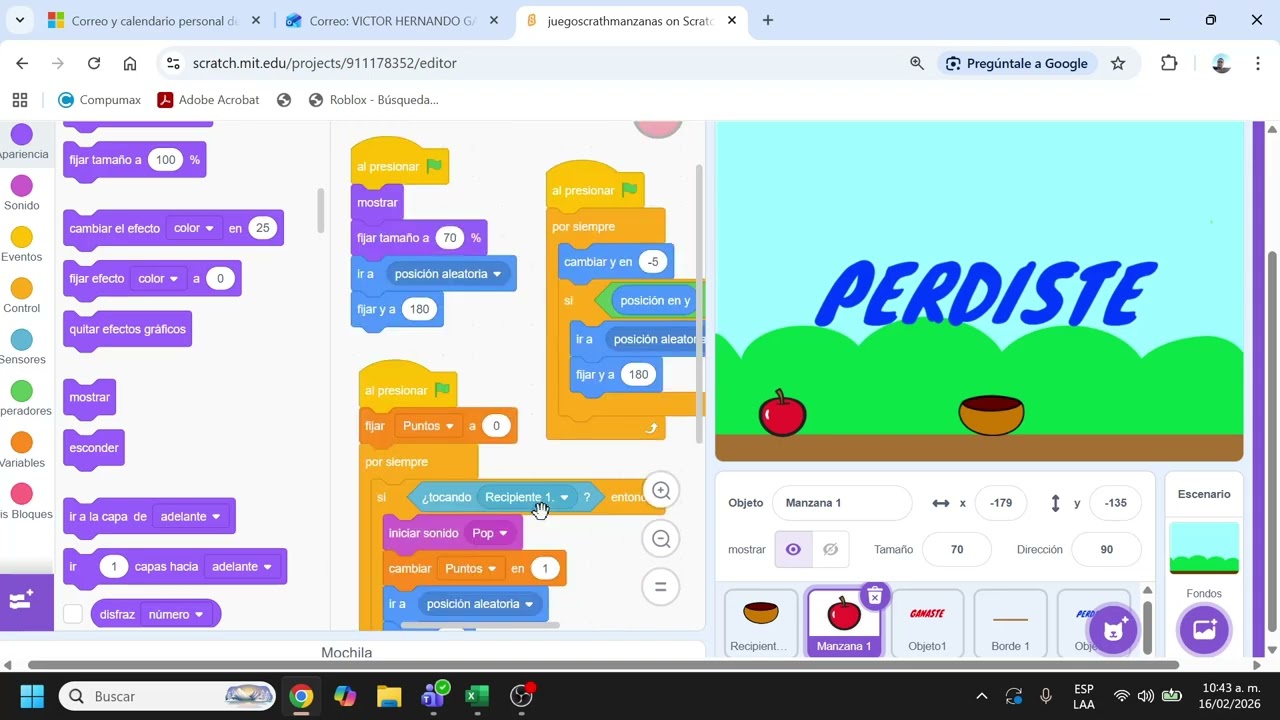This screenshot has height=720, width=1280.
Task: Edit the y position field
Action: (x=1115, y=503)
